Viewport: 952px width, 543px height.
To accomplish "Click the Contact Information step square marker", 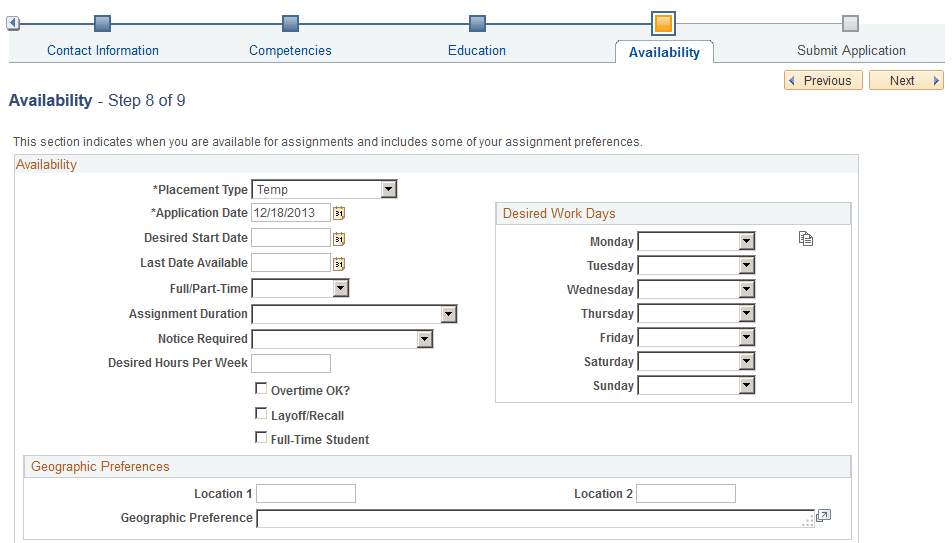I will pos(103,24).
